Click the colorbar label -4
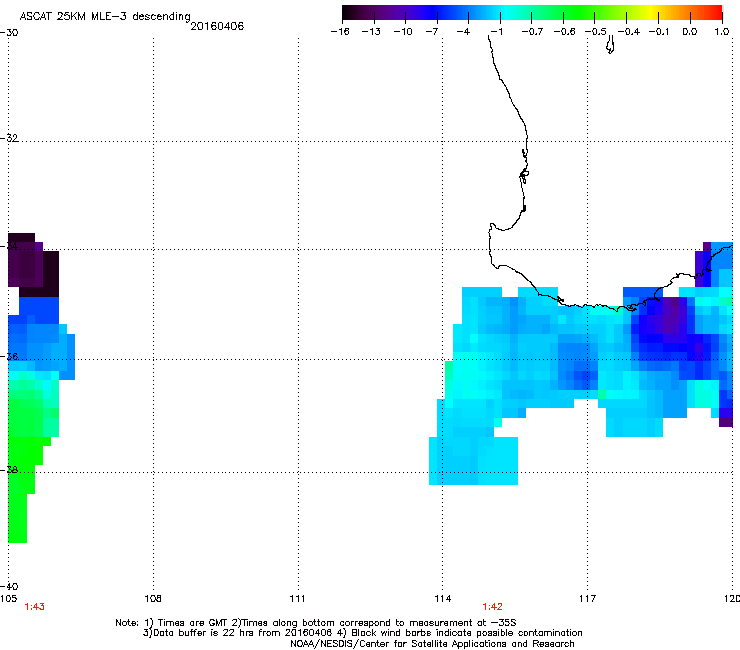Image resolution: width=740 pixels, height=650 pixels. click(463, 32)
